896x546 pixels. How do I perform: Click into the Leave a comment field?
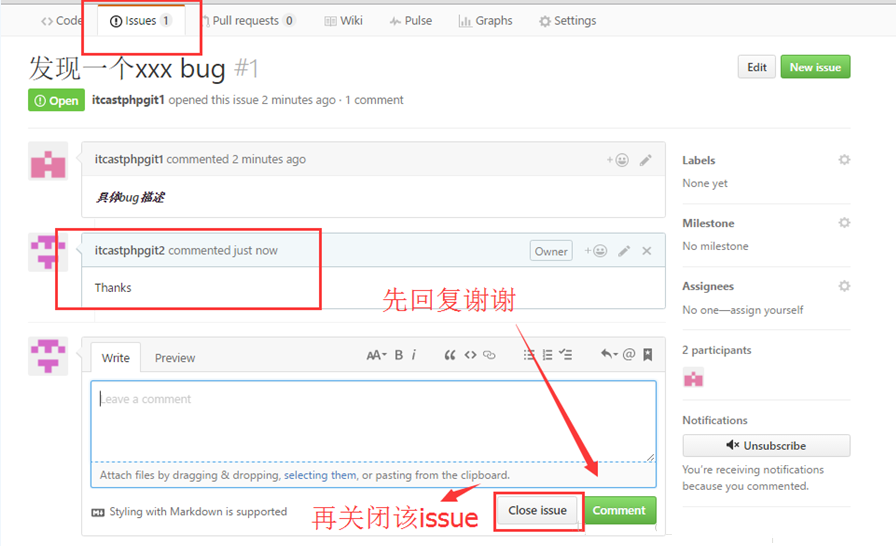(373, 421)
